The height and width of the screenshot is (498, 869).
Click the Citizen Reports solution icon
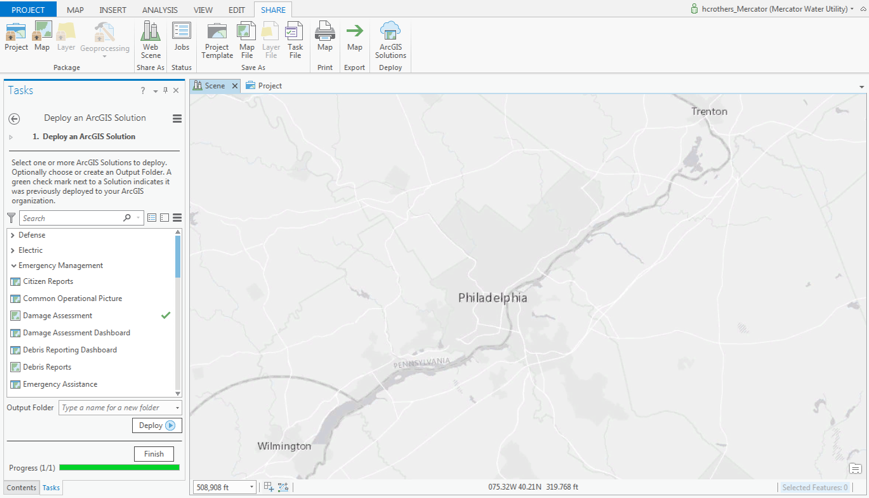point(16,281)
